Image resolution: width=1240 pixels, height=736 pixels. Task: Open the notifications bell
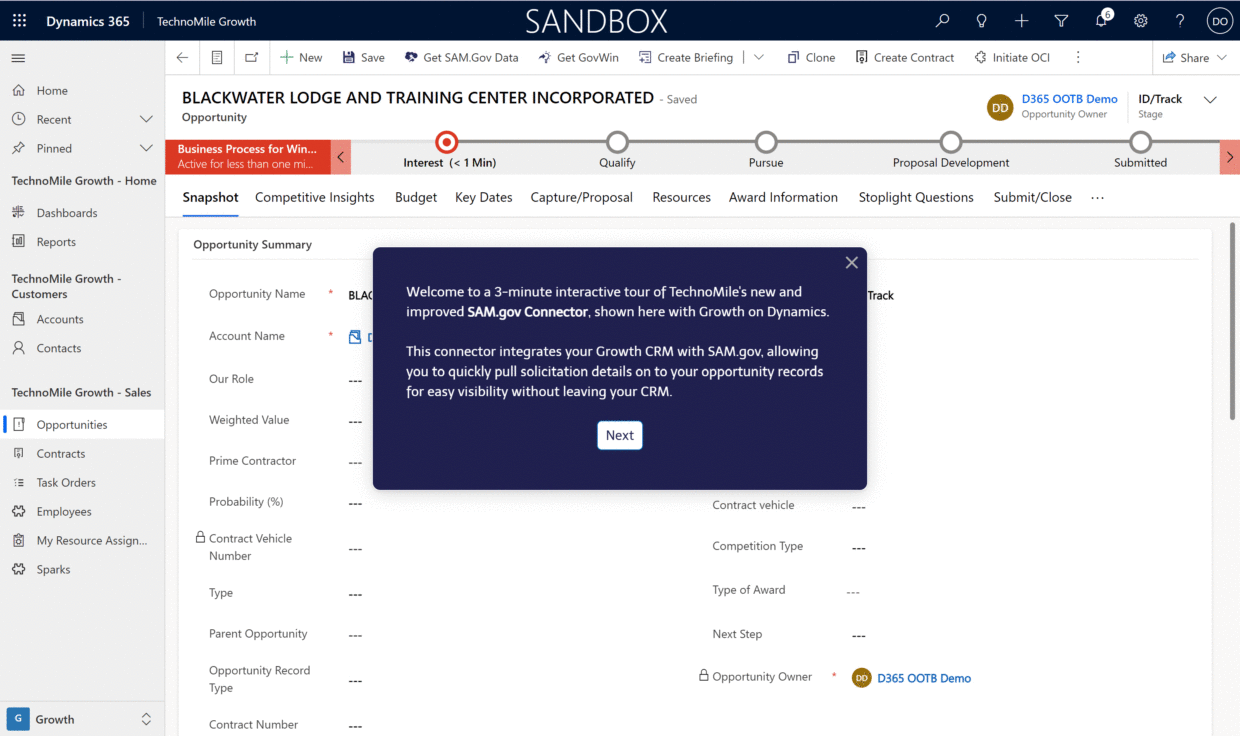(1101, 20)
